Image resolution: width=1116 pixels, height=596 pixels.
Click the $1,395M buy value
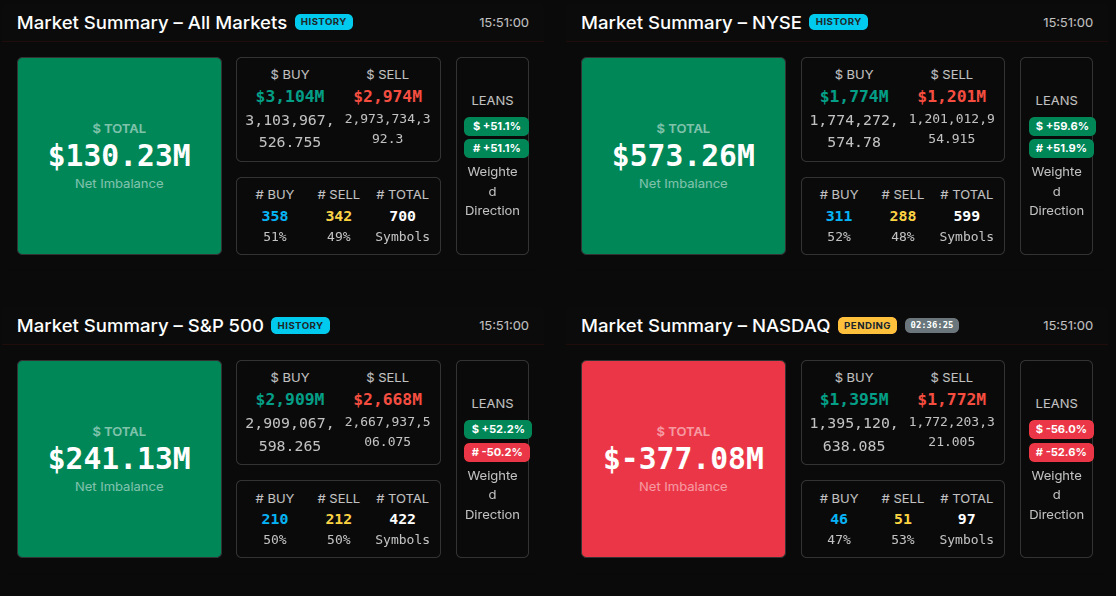(x=854, y=400)
